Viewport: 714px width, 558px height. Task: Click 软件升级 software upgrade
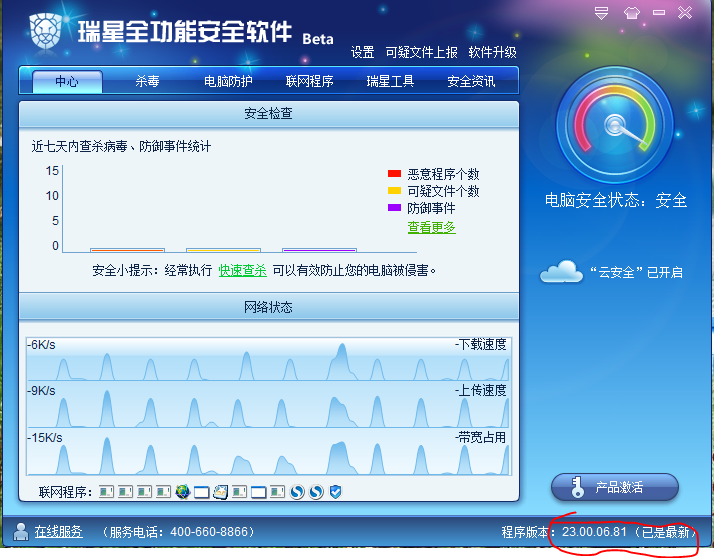click(492, 52)
